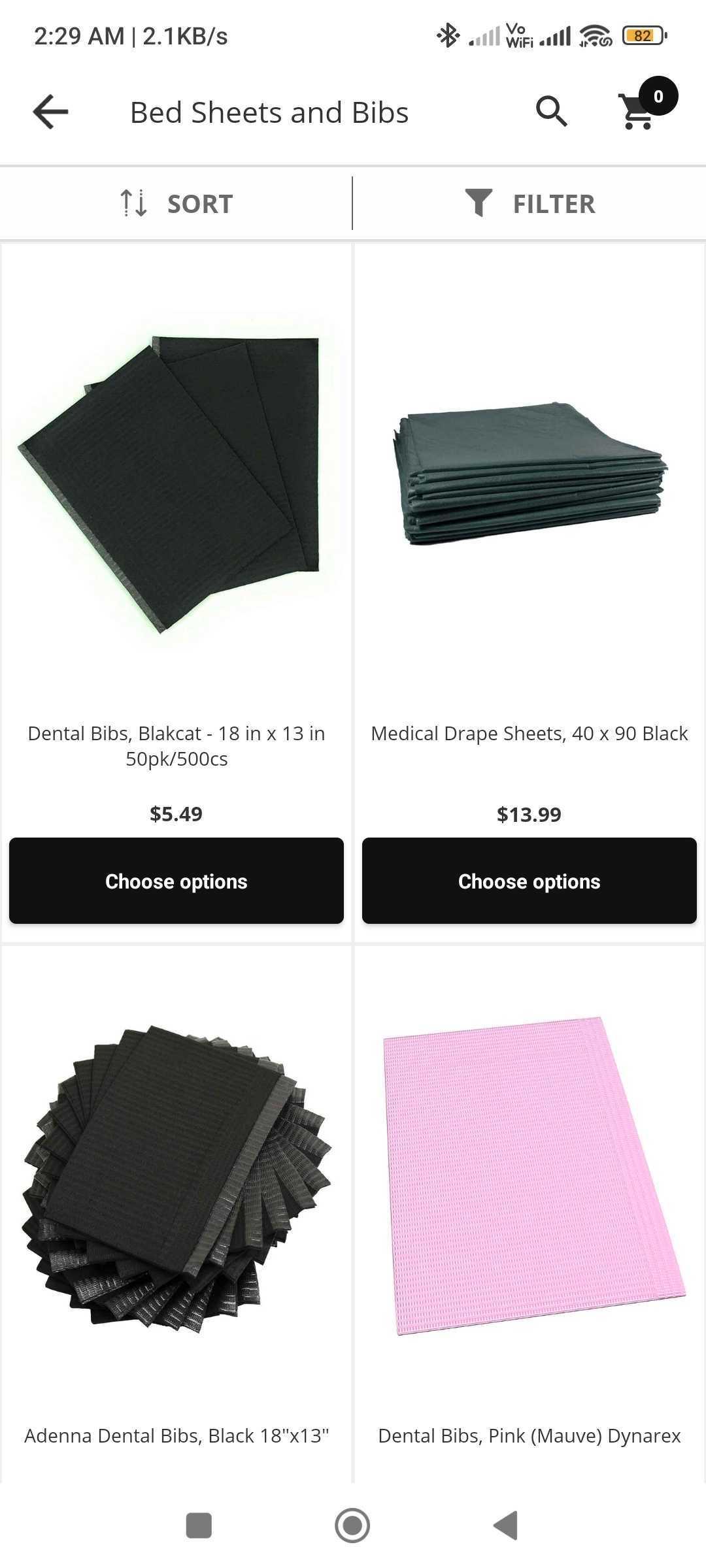The width and height of the screenshot is (706, 1568).
Task: Open Adenna Dental Bibs, Black title
Action: pyautogui.click(x=176, y=1436)
